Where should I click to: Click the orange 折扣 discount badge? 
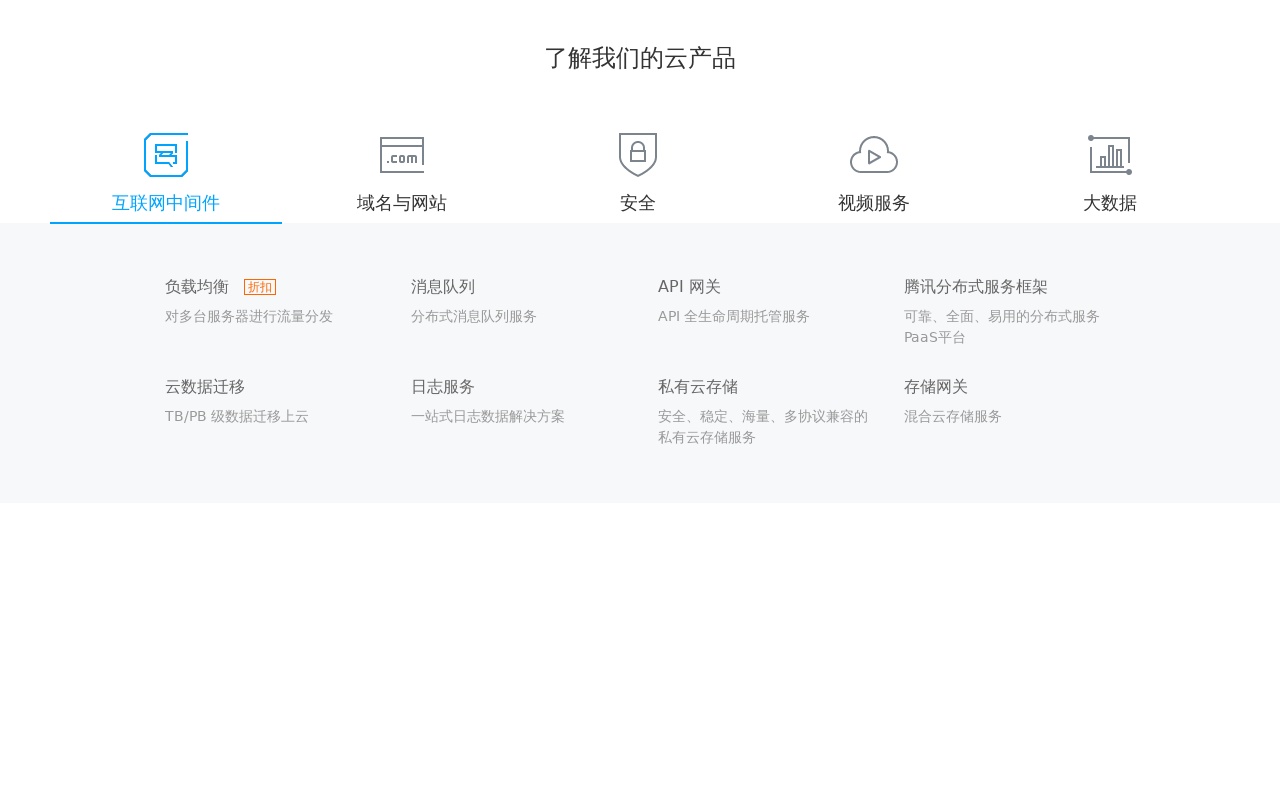coord(260,287)
